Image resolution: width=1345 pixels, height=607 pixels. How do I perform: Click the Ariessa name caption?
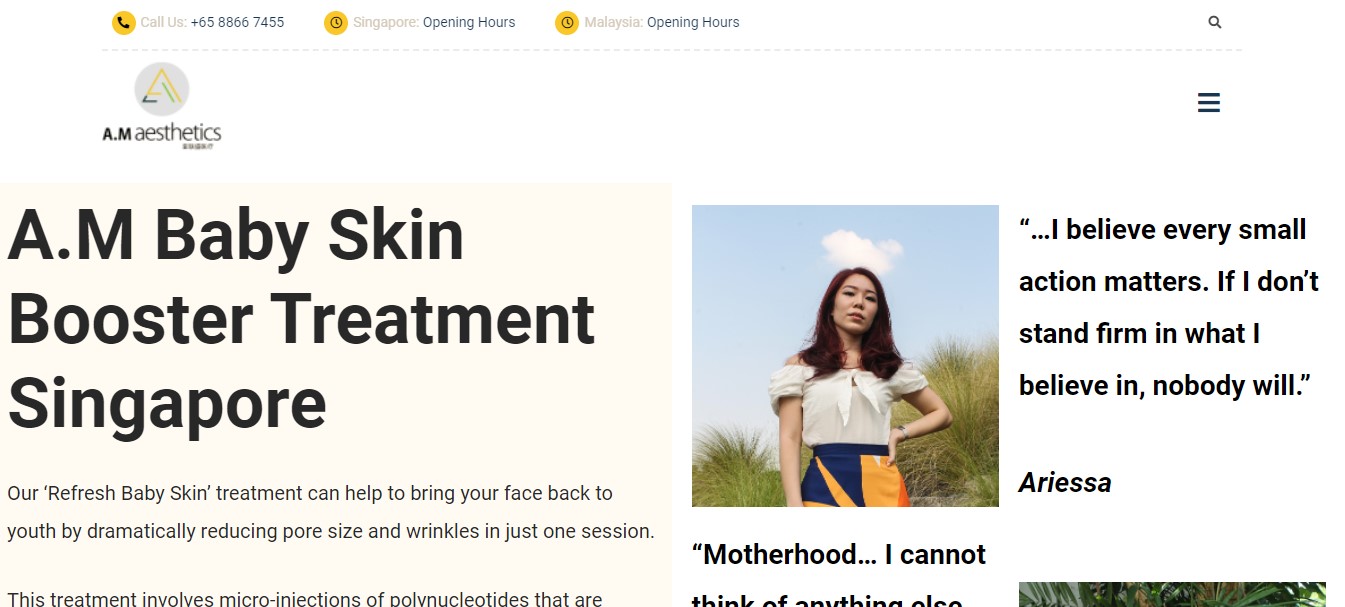1065,483
